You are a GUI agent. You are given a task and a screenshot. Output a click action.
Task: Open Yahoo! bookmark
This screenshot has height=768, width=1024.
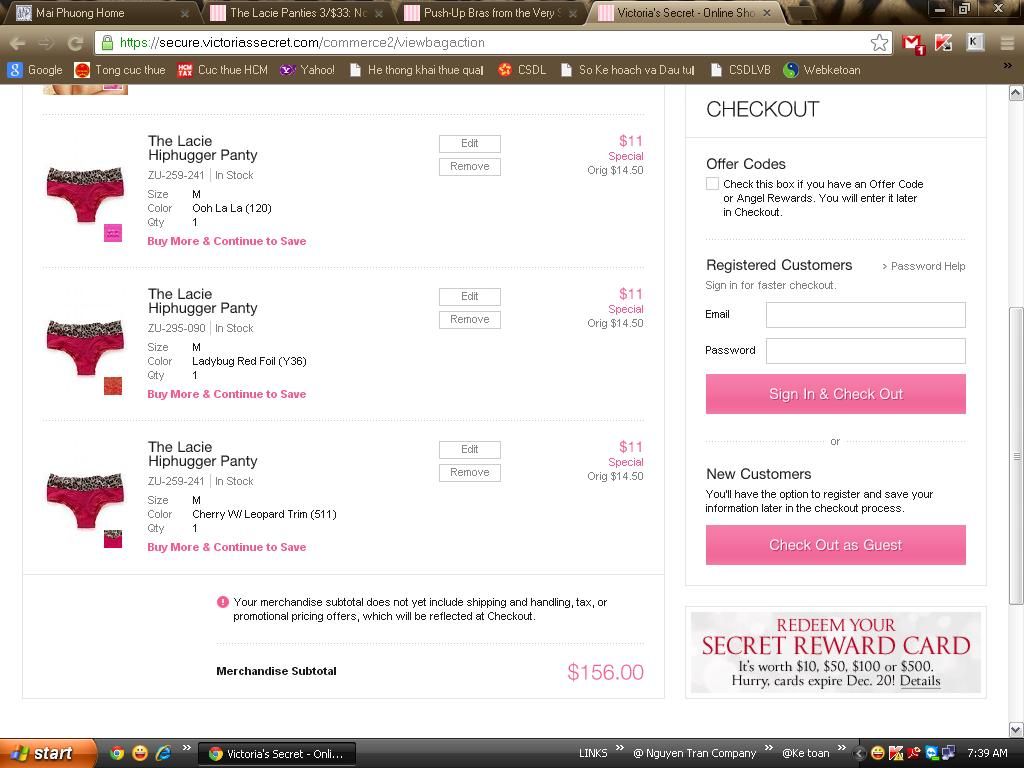[x=307, y=70]
